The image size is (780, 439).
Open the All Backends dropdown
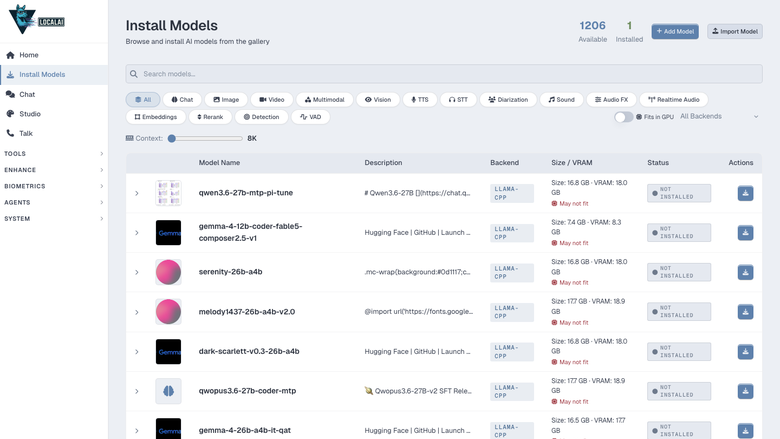tap(719, 116)
